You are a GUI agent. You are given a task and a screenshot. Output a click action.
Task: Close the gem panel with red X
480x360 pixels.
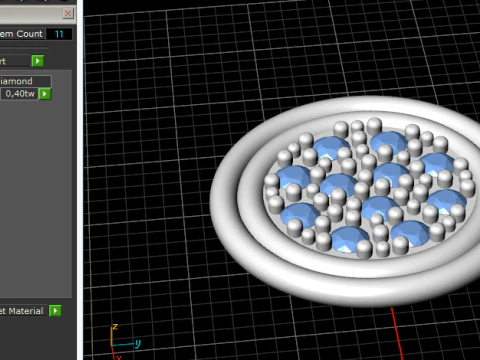pos(68,13)
